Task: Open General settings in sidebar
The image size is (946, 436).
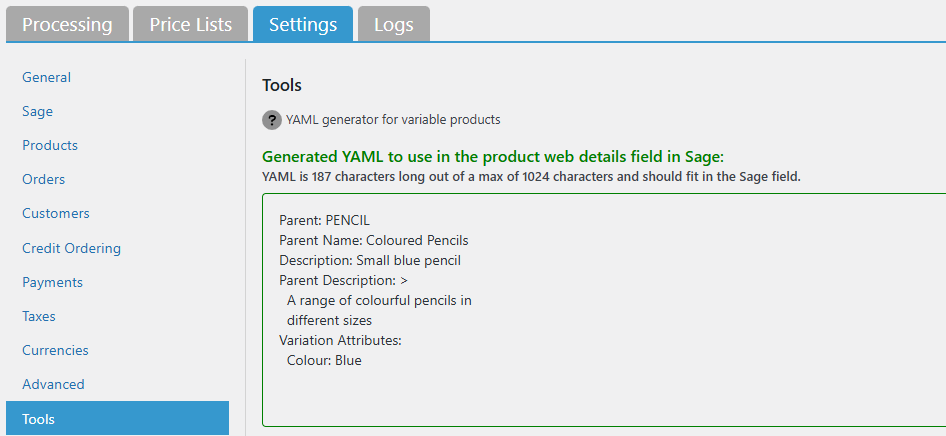Action: (47, 77)
